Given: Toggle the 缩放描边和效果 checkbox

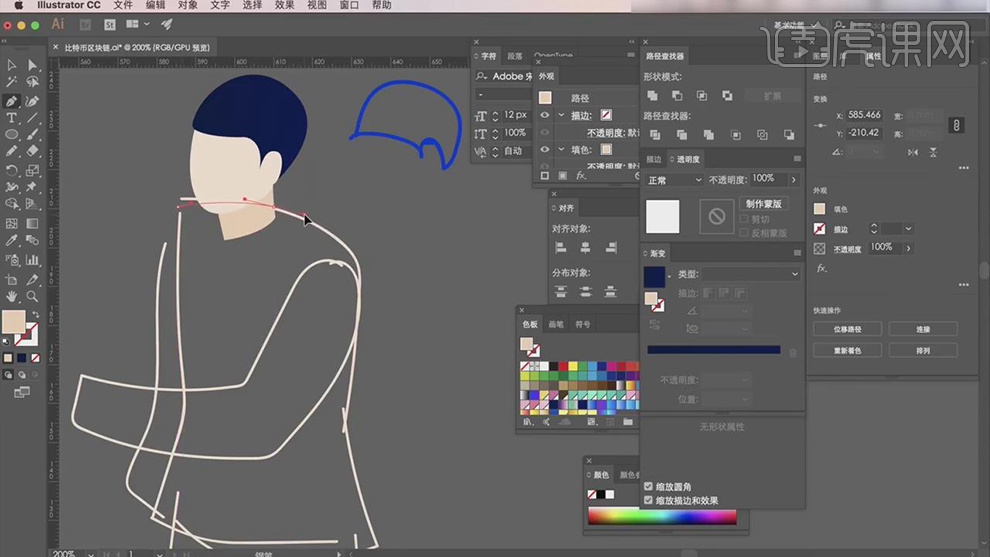Looking at the screenshot, I should [648, 500].
